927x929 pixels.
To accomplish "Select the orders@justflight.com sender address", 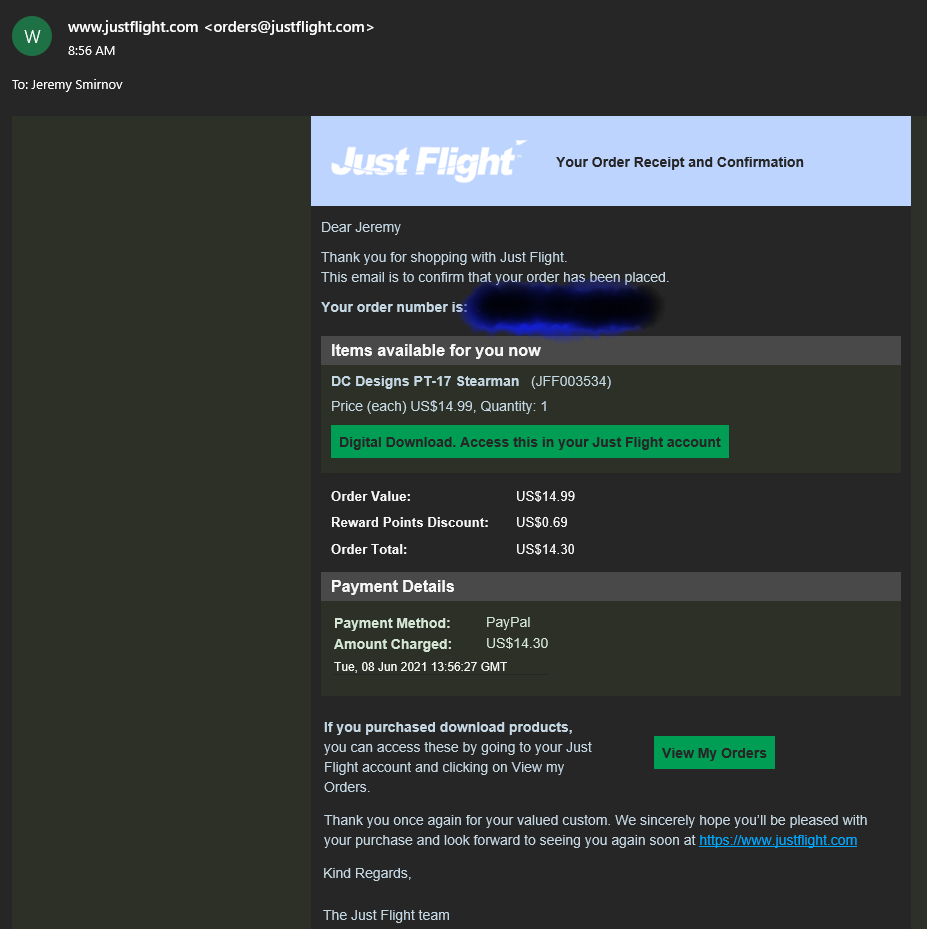I will [289, 27].
